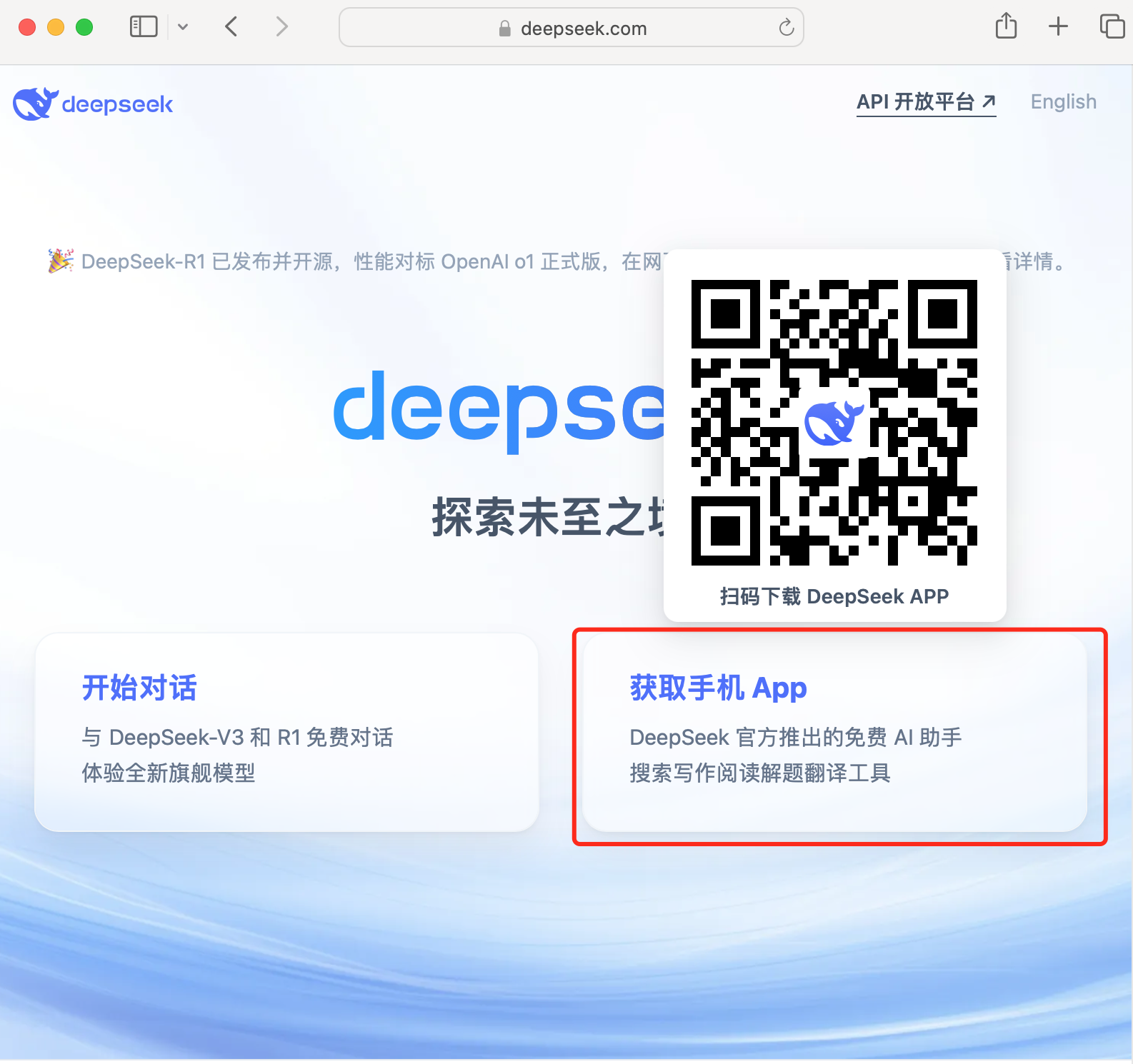Image resolution: width=1133 pixels, height=1064 pixels.
Task: Click the green full-screen button
Action: point(84,27)
